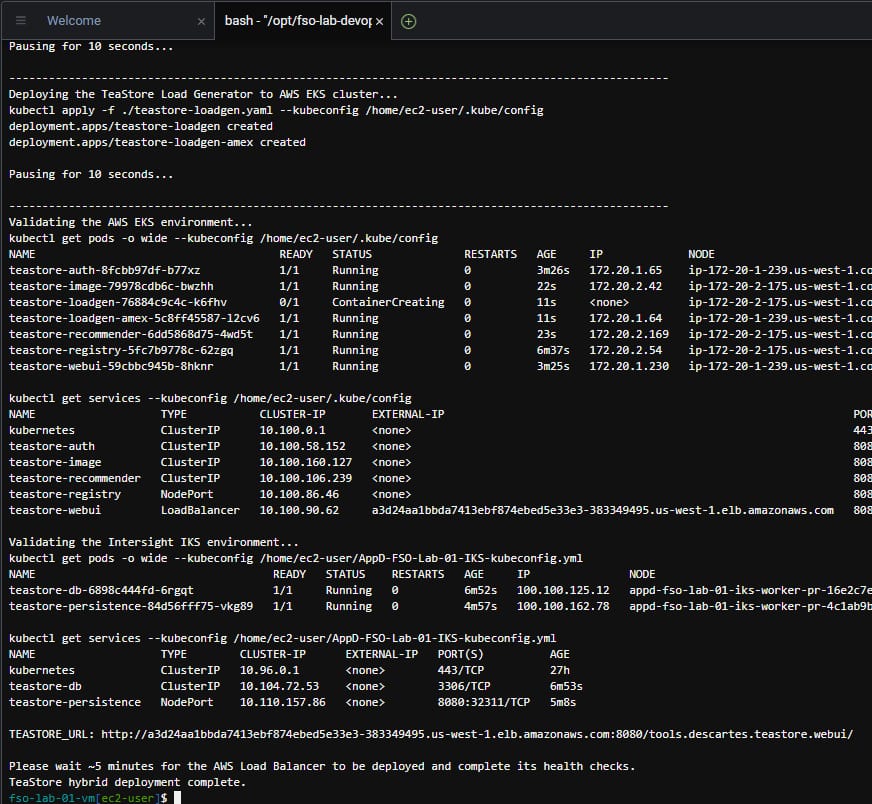Click pod name teastore-auth-8fcbb97df-b77xz
Screen dimensions: 872x804
(104, 270)
